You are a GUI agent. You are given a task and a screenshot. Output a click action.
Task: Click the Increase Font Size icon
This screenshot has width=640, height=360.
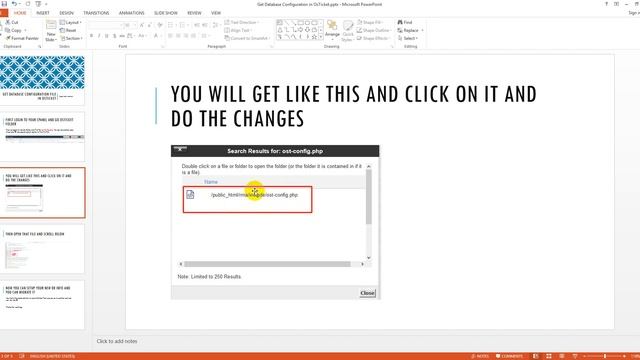(142, 25)
